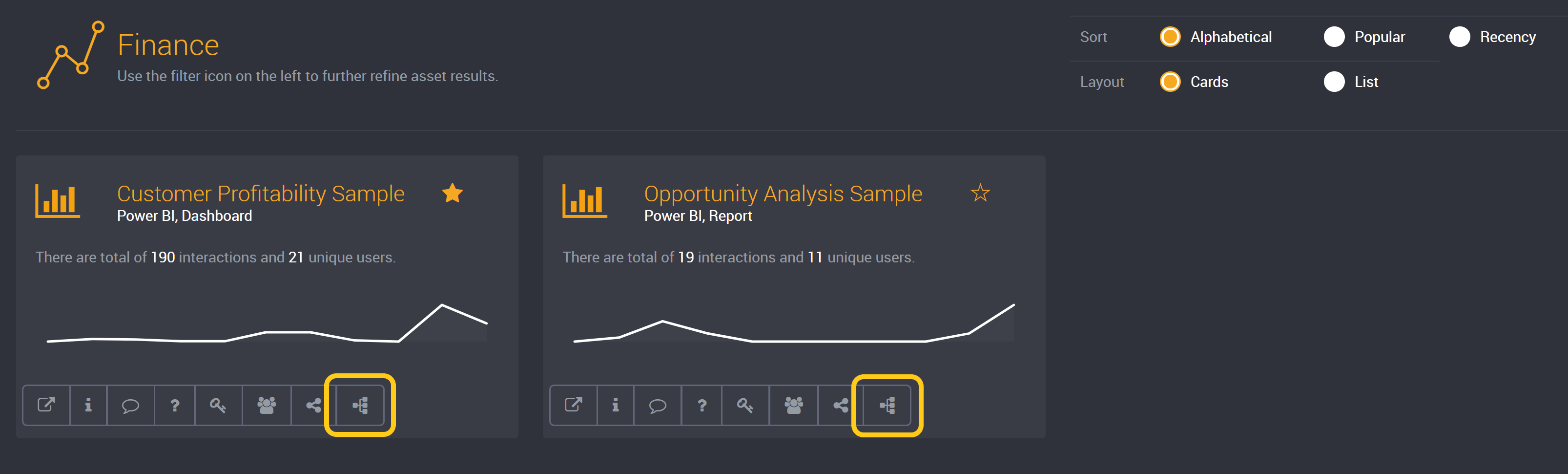The width and height of the screenshot is (1568, 474).
Task: View users group for Customer Profitability Sample
Action: [x=267, y=405]
